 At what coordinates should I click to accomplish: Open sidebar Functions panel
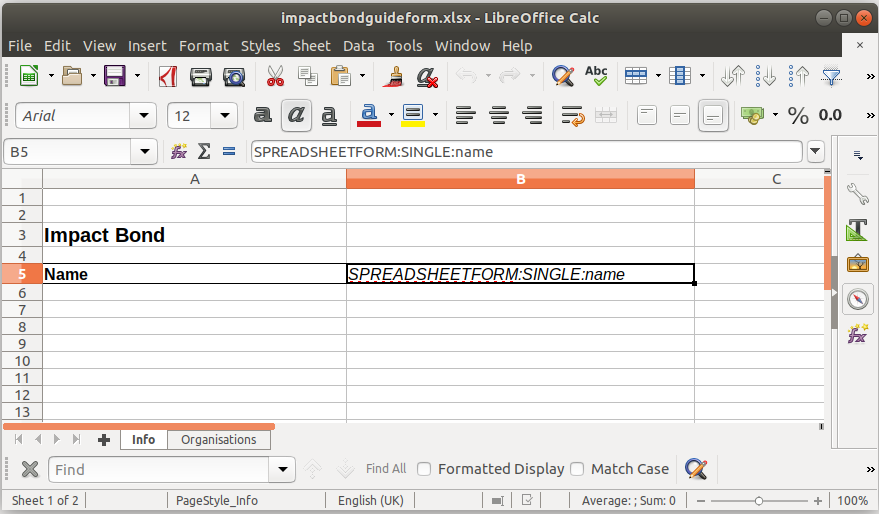pos(857,334)
